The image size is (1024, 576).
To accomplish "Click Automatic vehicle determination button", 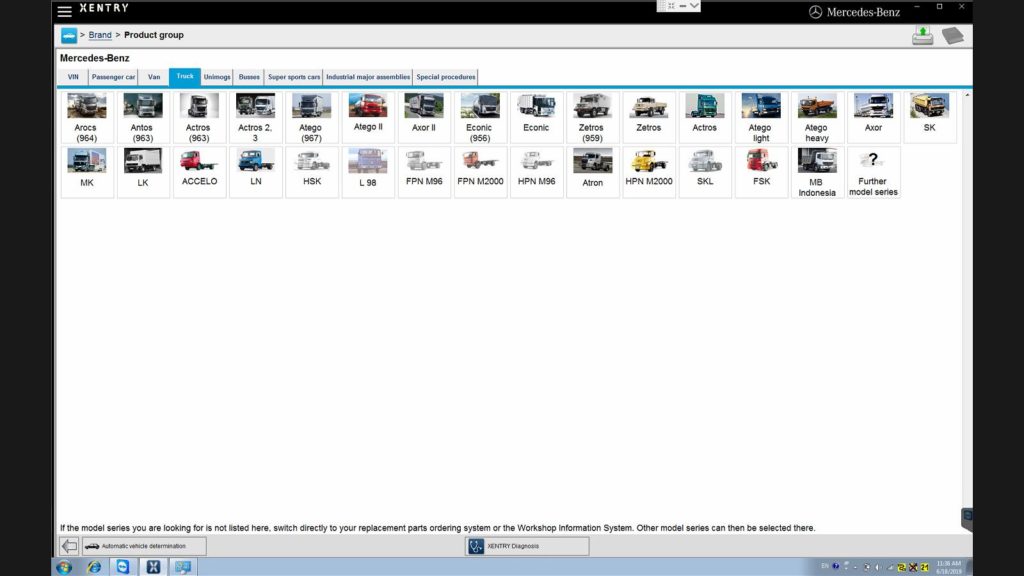I will (x=144, y=546).
